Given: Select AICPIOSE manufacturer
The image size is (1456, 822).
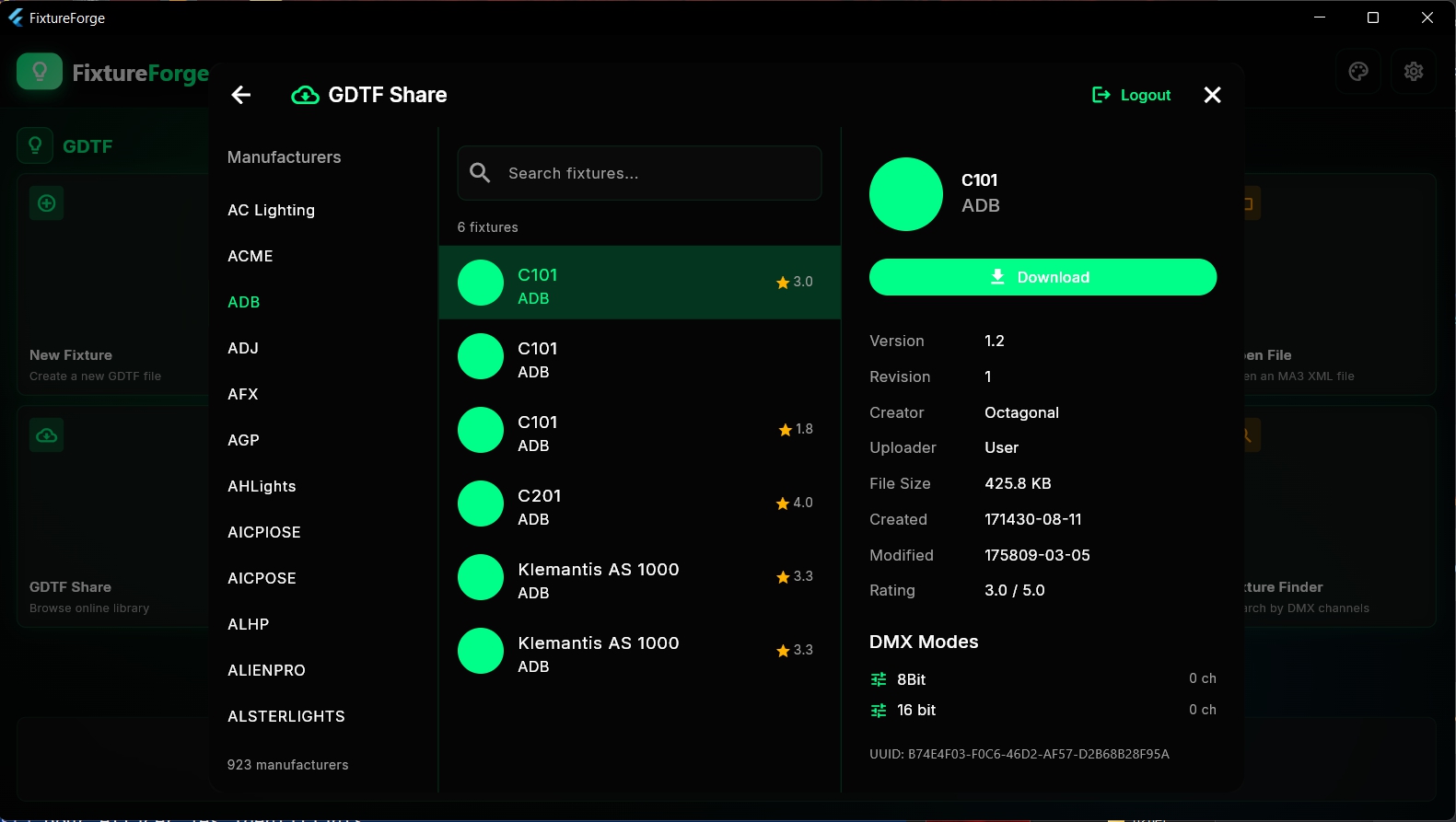Looking at the screenshot, I should (x=264, y=532).
